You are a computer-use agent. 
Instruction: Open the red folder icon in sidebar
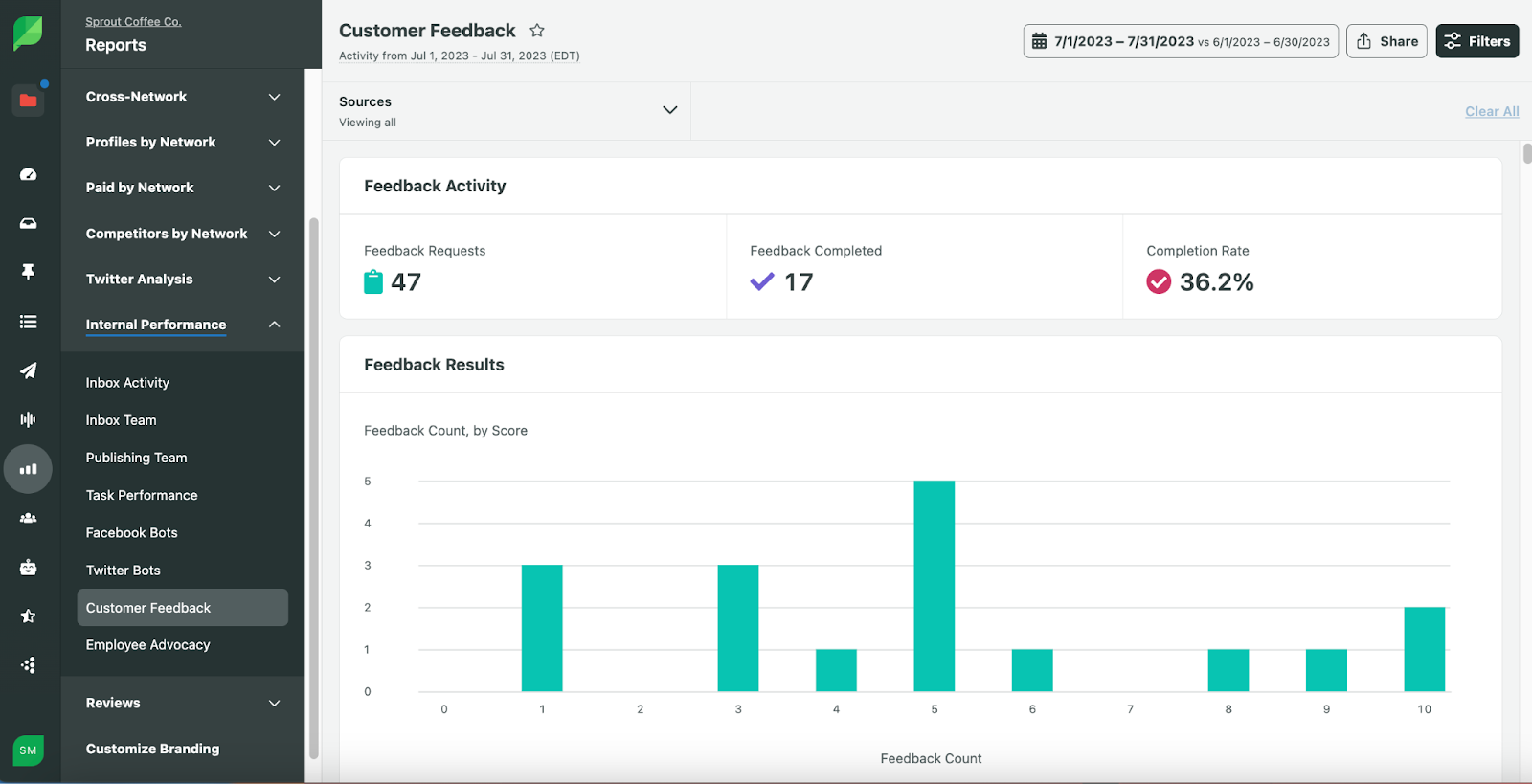click(x=29, y=100)
